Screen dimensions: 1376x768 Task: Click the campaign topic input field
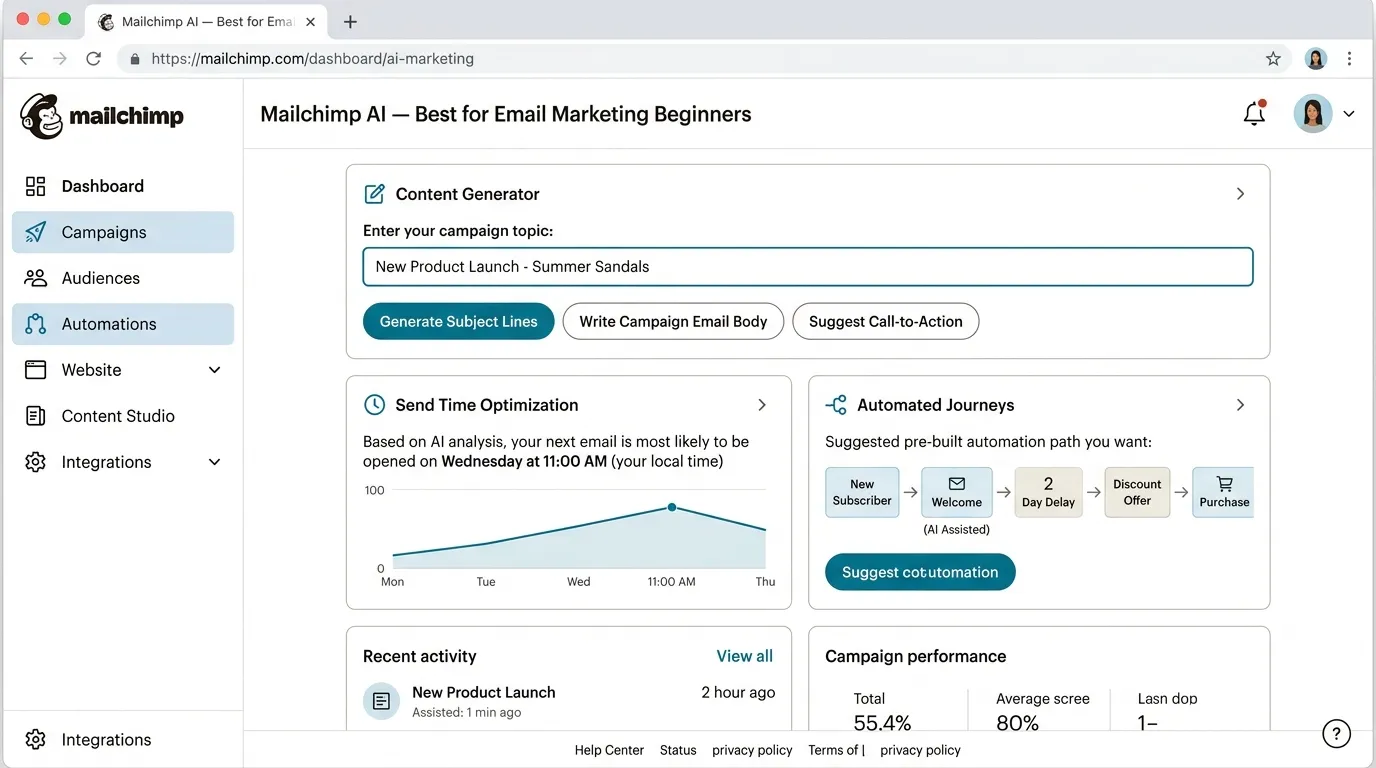pos(808,267)
